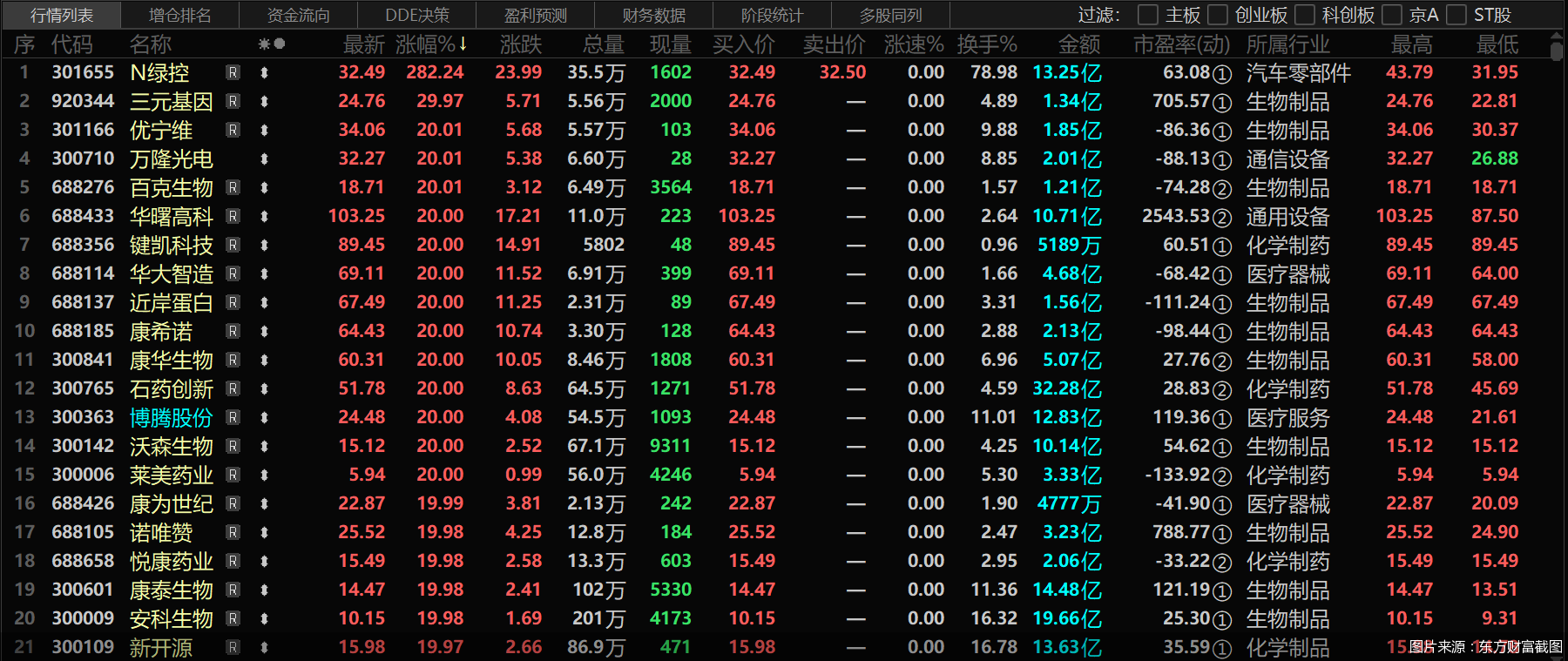Click the up-down marker icon in the 万隆光电 row
This screenshot has height=661, width=1568.
[x=264, y=159]
